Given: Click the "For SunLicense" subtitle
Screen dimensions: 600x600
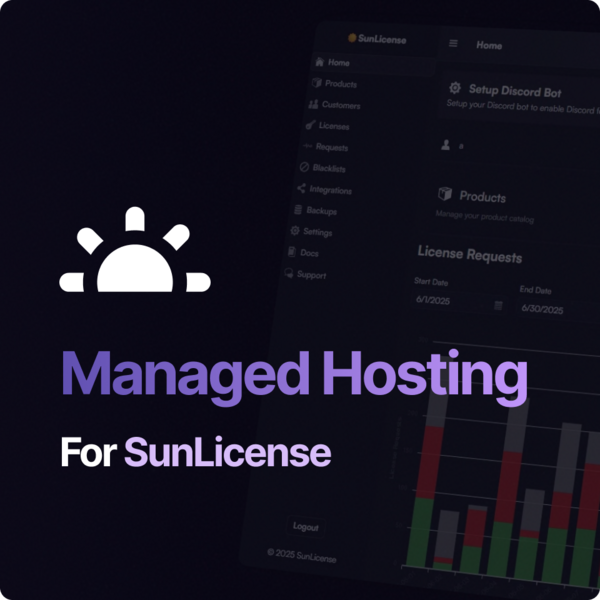Looking at the screenshot, I should tap(196, 452).
